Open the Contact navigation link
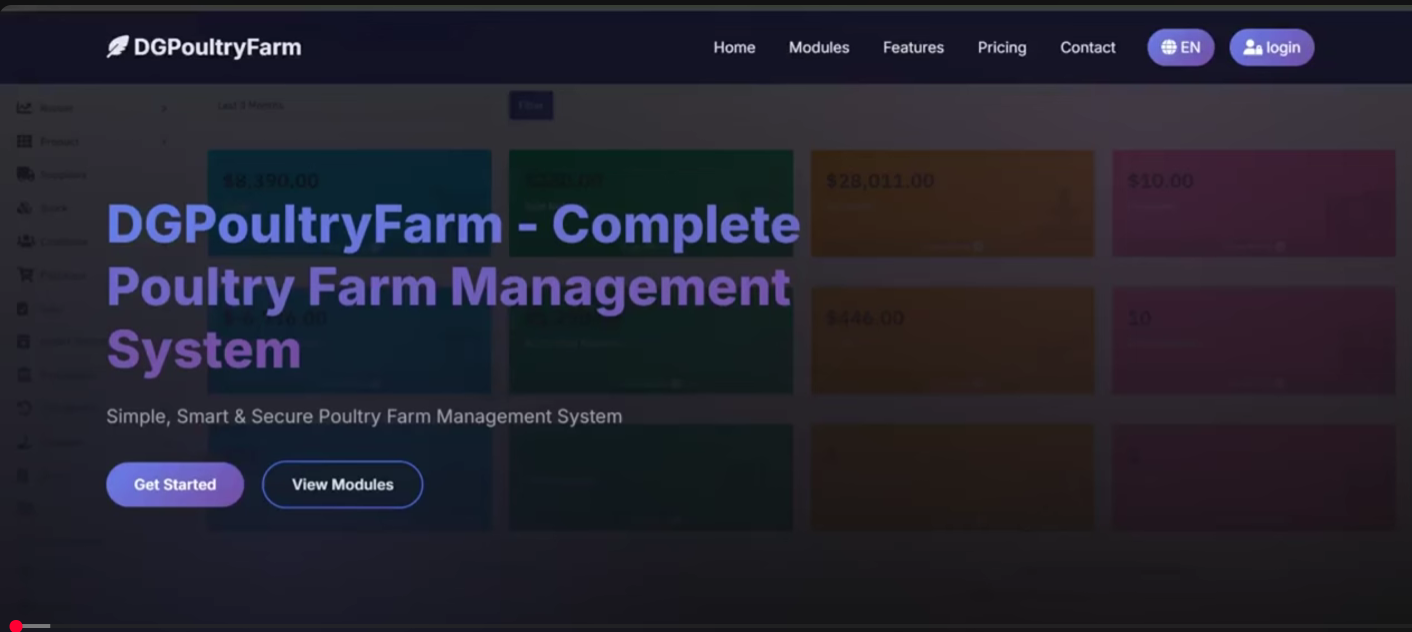The image size is (1412, 632). (1087, 47)
